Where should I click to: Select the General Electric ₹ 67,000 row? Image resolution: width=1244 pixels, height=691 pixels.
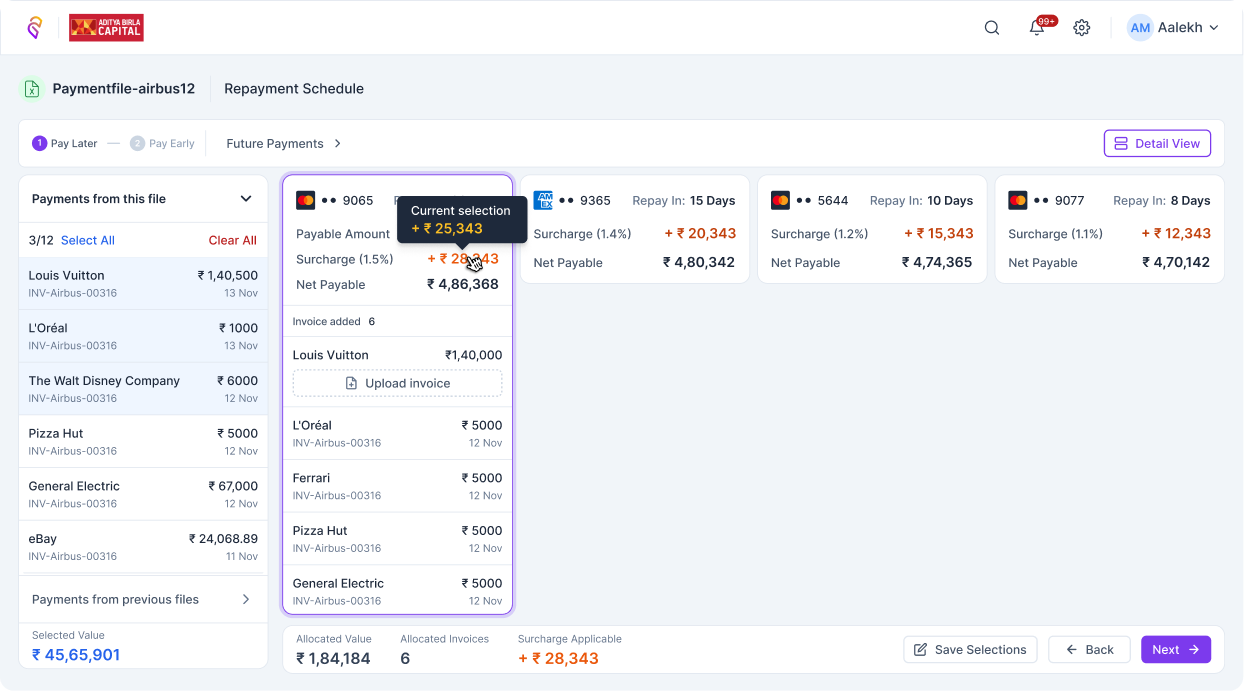(x=143, y=495)
